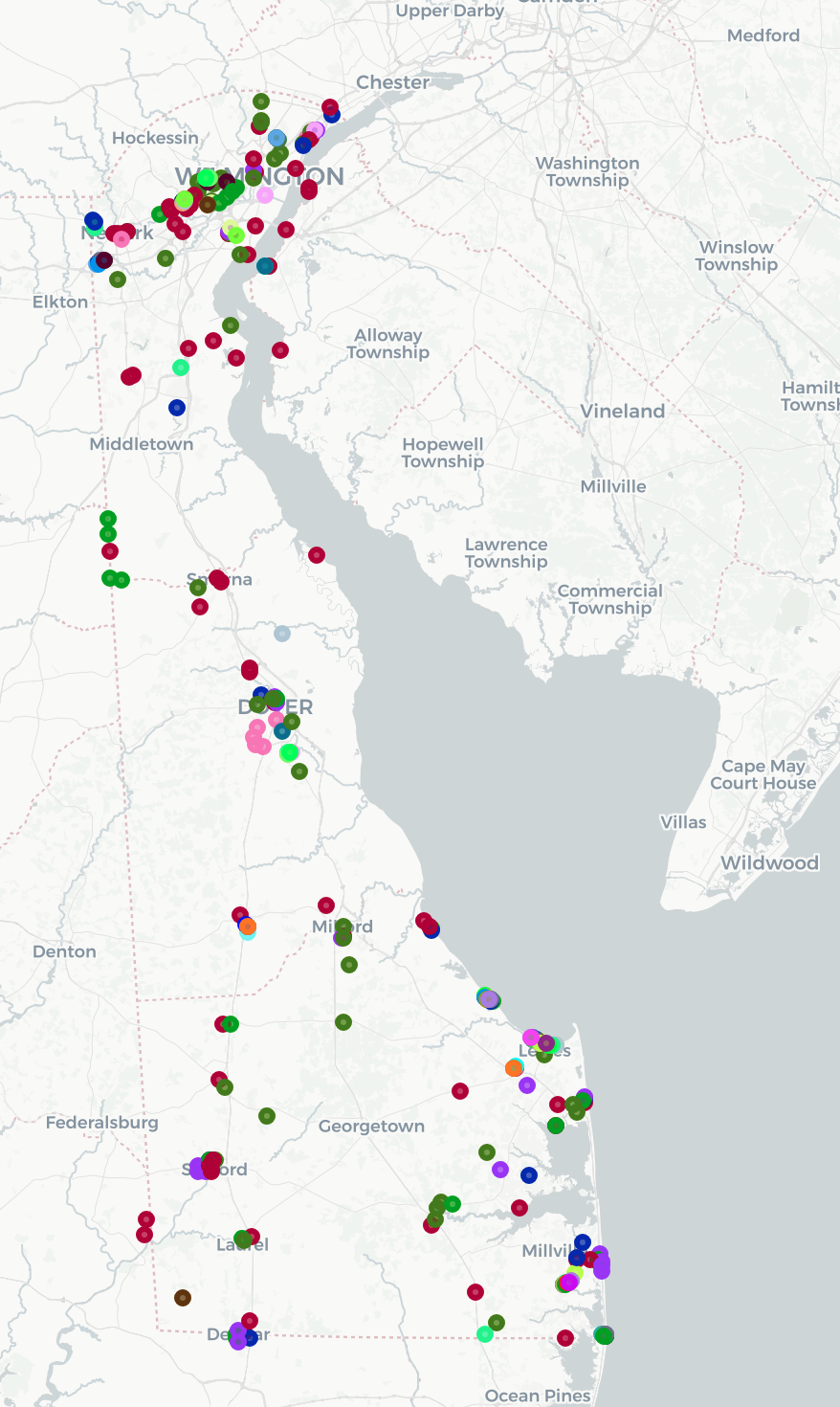Click the pale gray-blue marker north of Dover
The height and width of the screenshot is (1407, 840).
point(282,634)
